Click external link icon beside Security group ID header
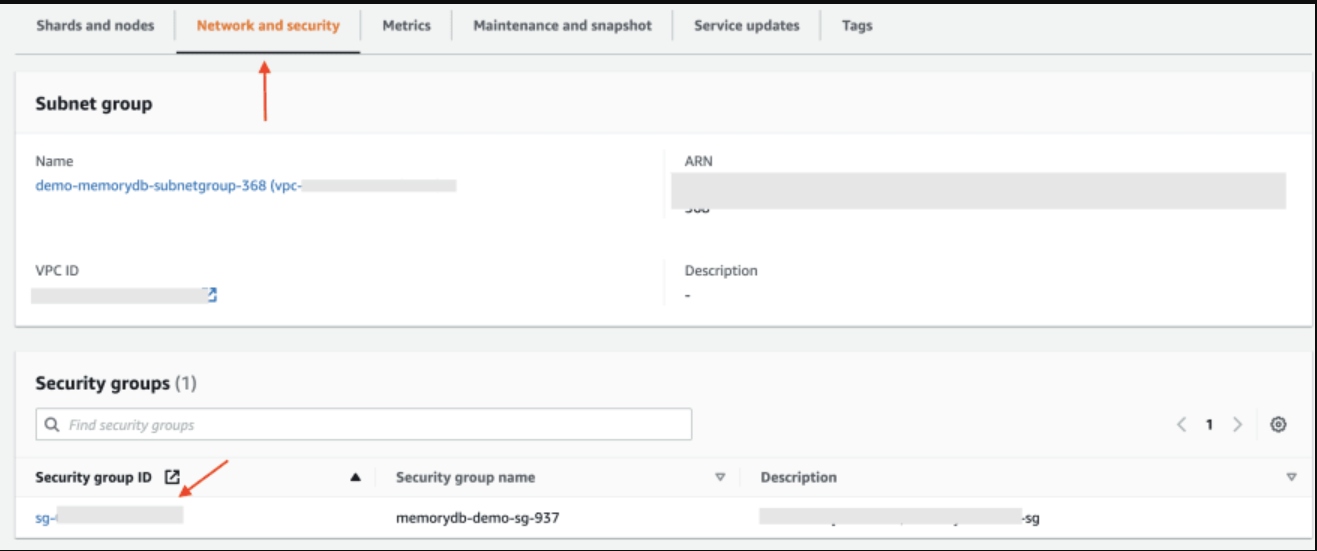The height and width of the screenshot is (551, 1317). tap(172, 478)
